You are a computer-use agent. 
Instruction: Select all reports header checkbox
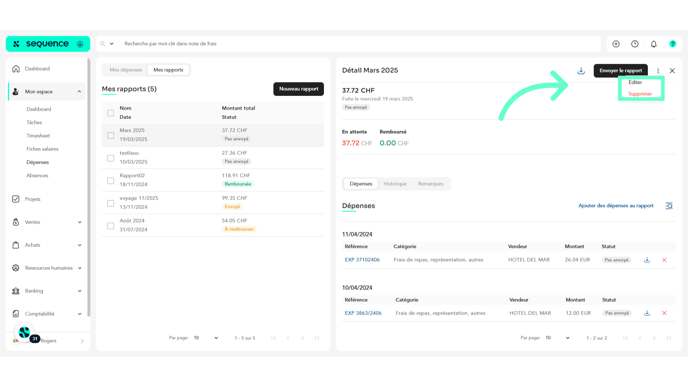click(x=111, y=113)
